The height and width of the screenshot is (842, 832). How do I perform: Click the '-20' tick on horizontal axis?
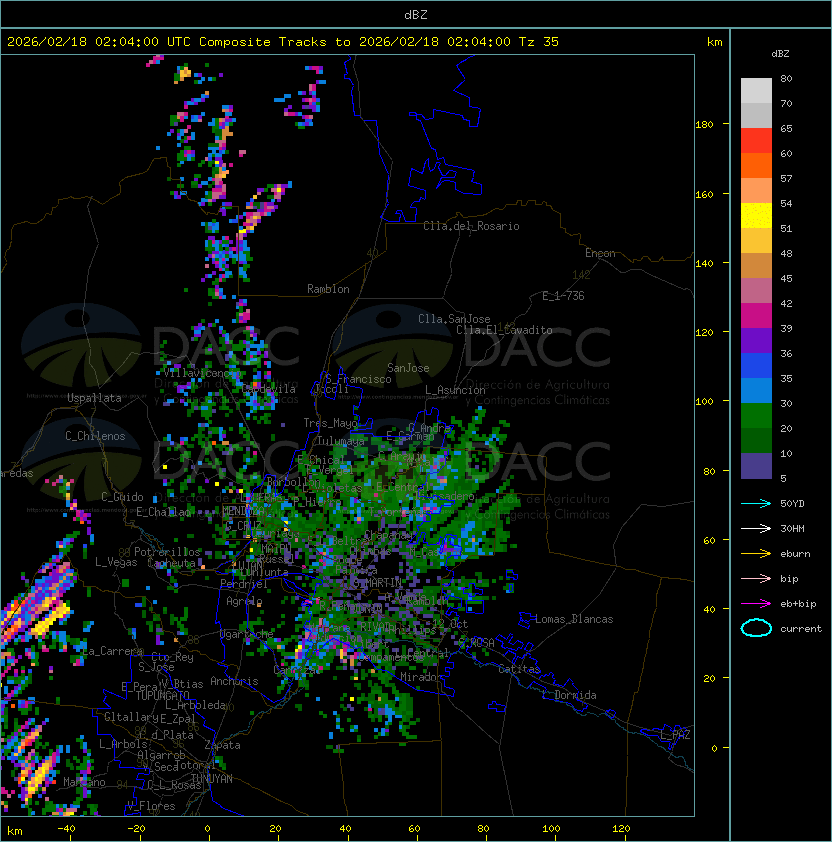(x=136, y=829)
